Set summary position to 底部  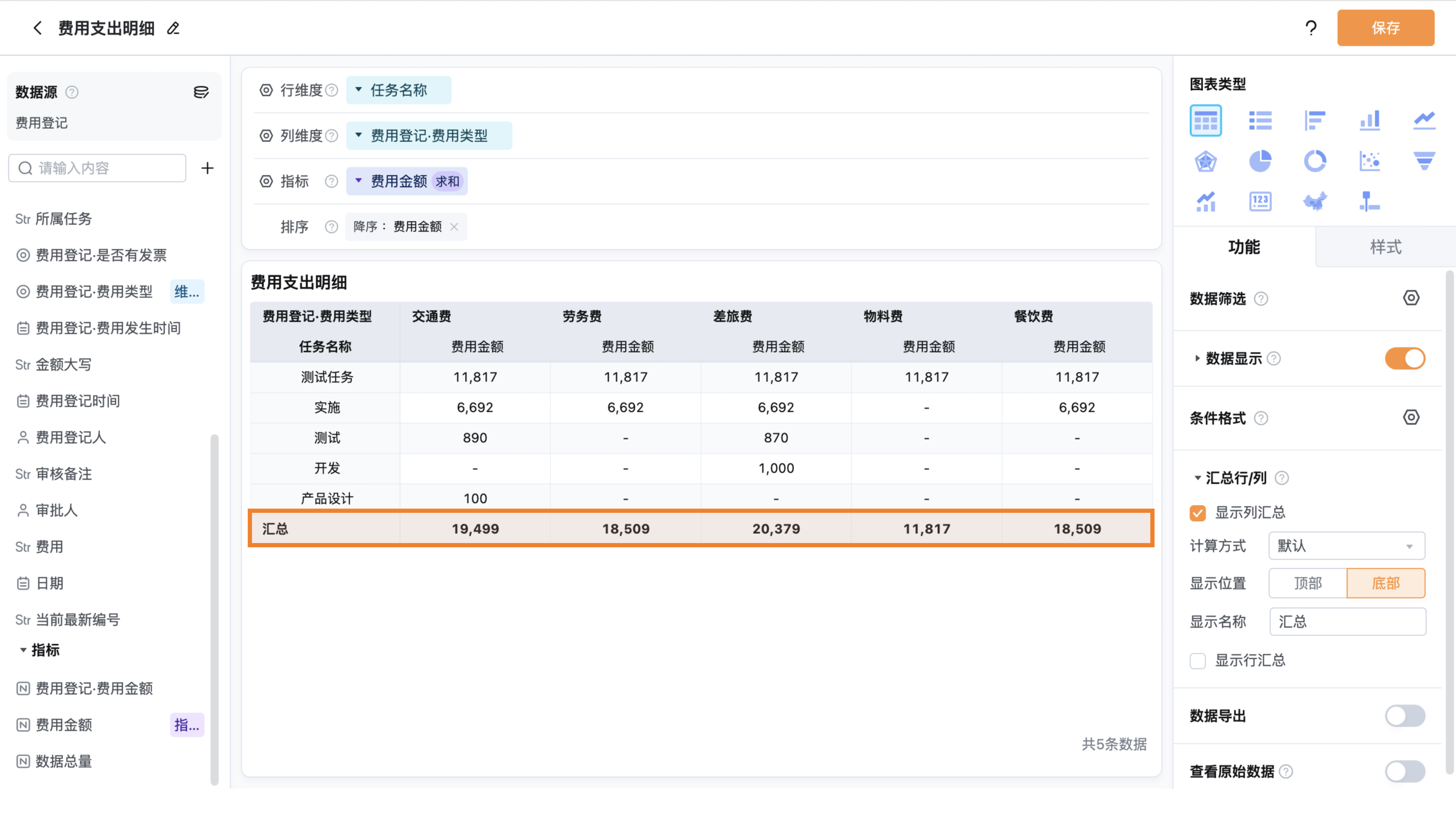(x=1386, y=583)
